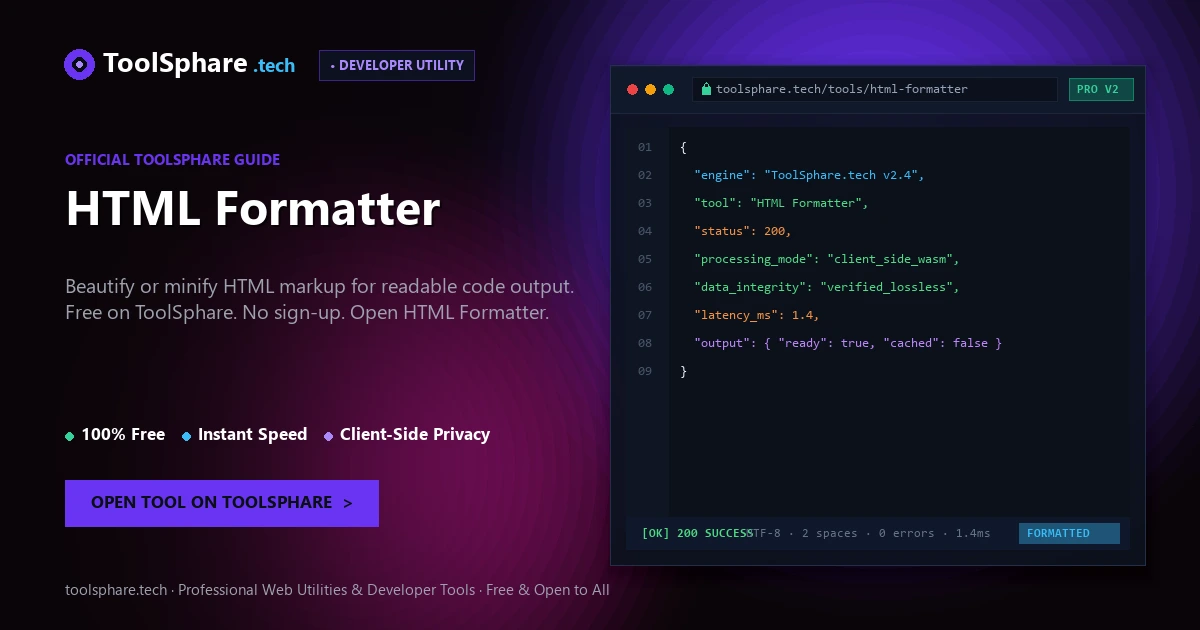The height and width of the screenshot is (630, 1200).
Task: Click the lock icon in address bar
Action: pos(706,89)
